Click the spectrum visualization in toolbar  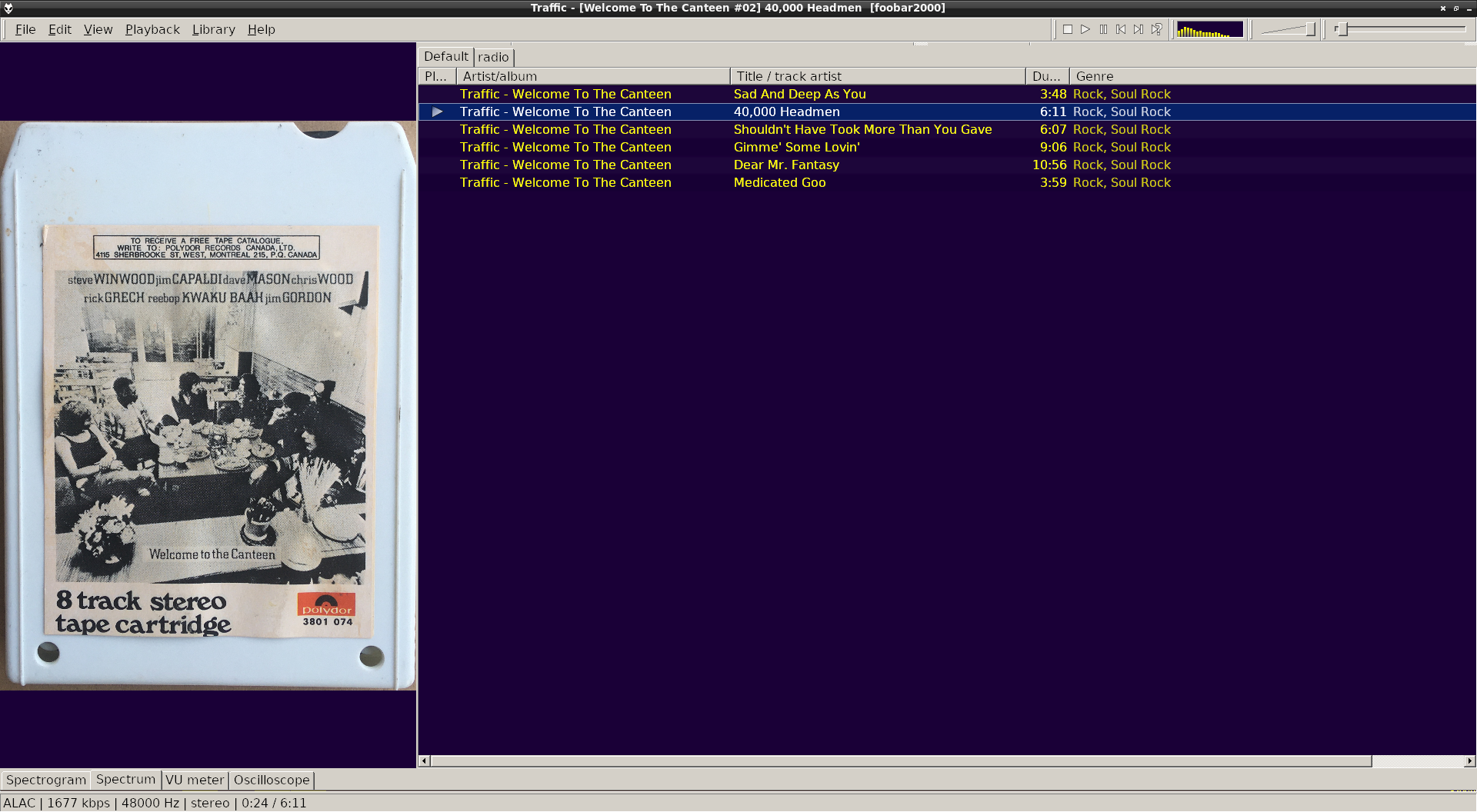pos(1209,29)
